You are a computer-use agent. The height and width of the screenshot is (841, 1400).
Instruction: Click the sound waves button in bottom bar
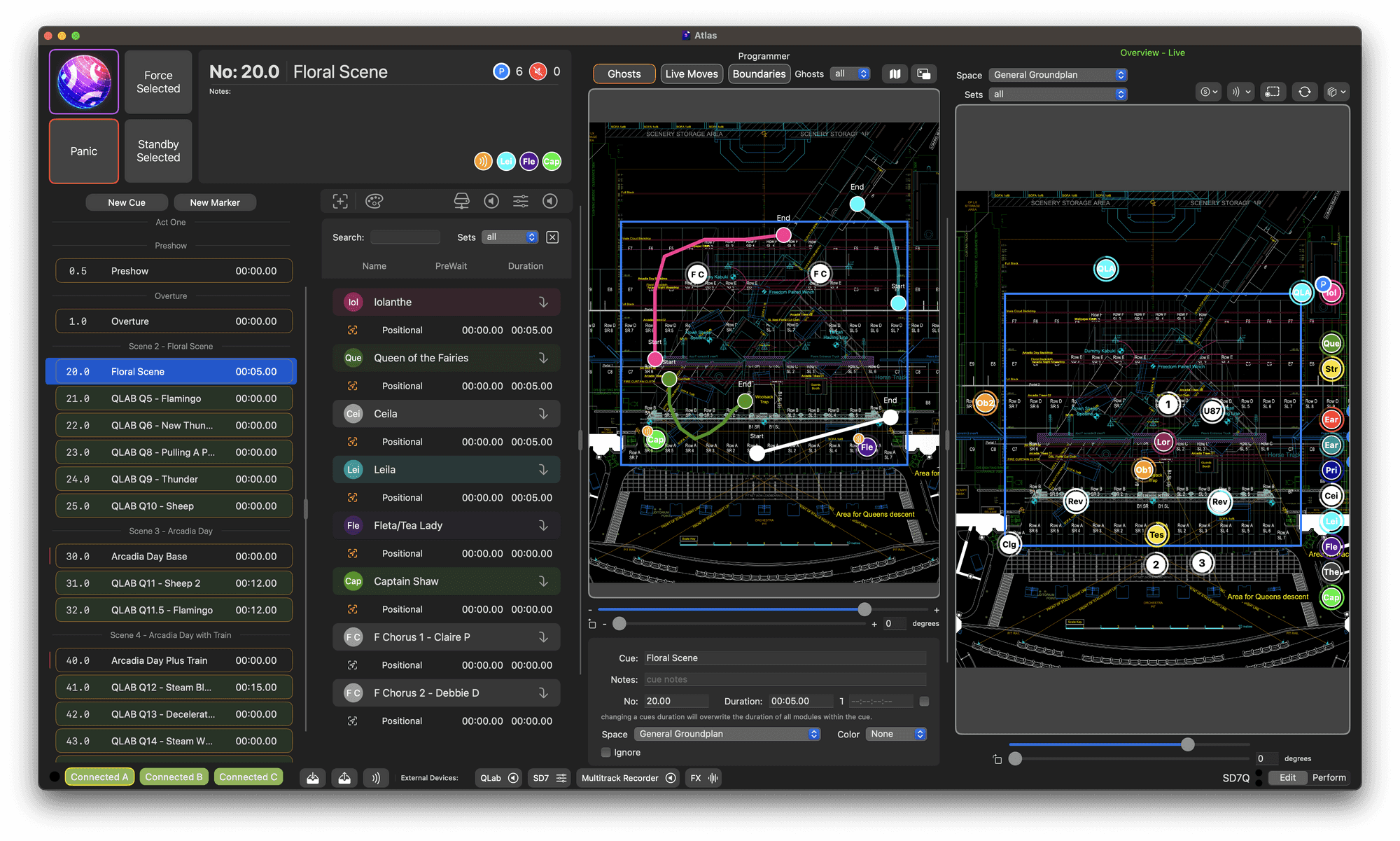(x=376, y=778)
